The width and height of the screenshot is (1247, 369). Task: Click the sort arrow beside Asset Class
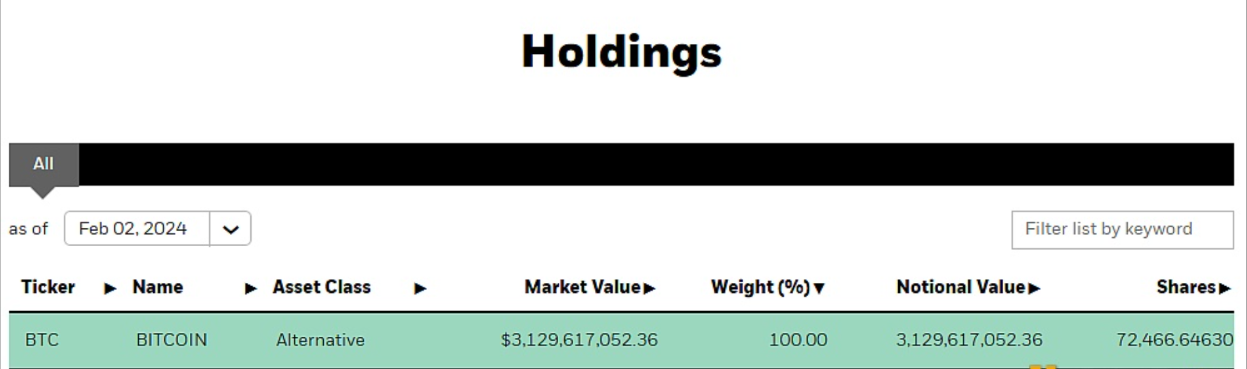pyautogui.click(x=420, y=288)
